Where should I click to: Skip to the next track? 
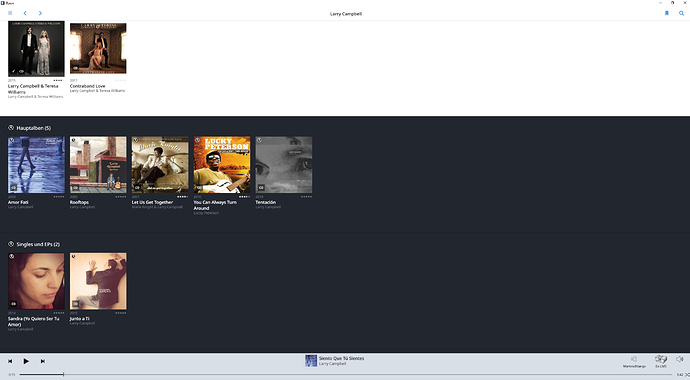click(43, 361)
